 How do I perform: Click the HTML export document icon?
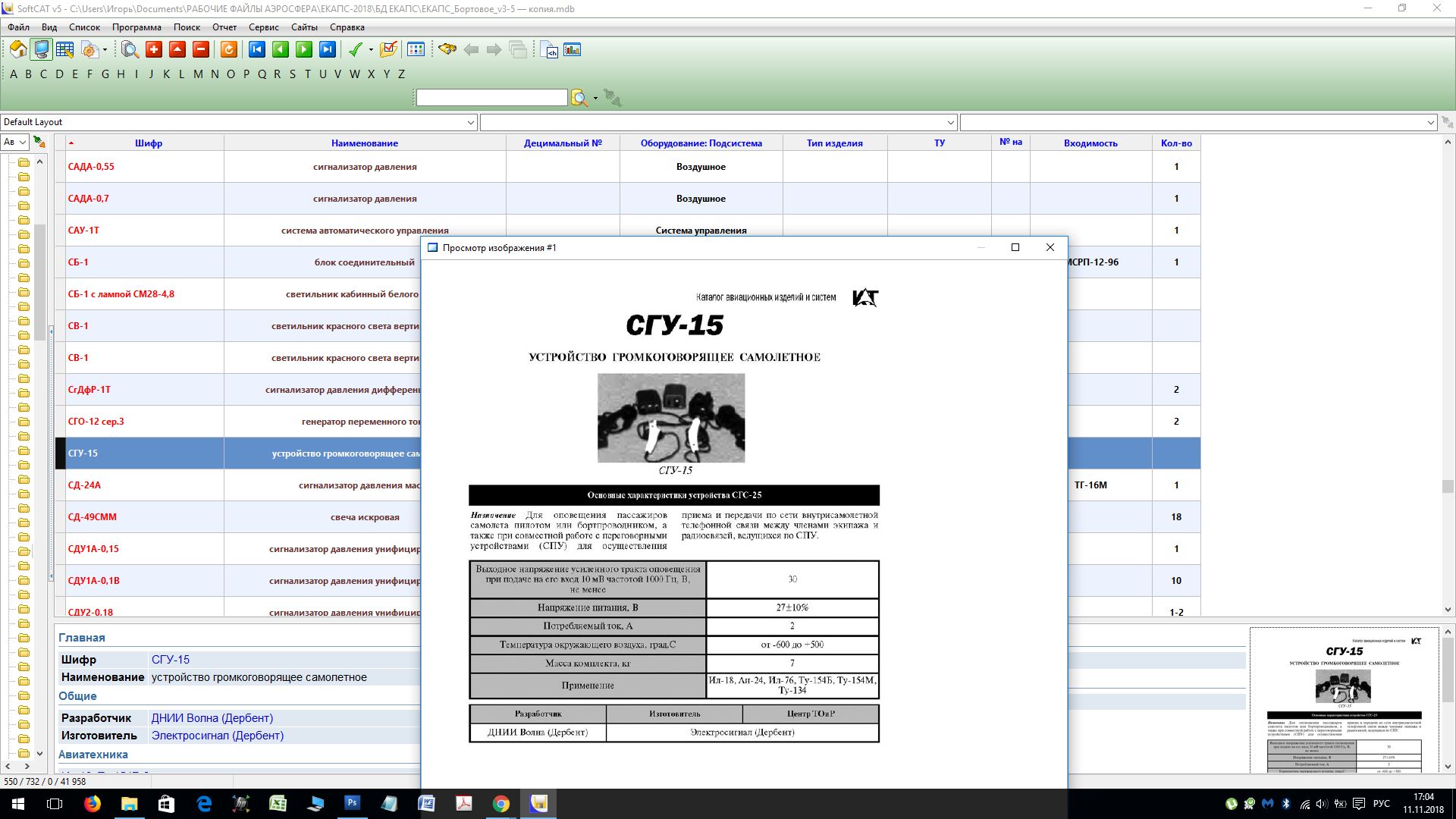pos(550,50)
